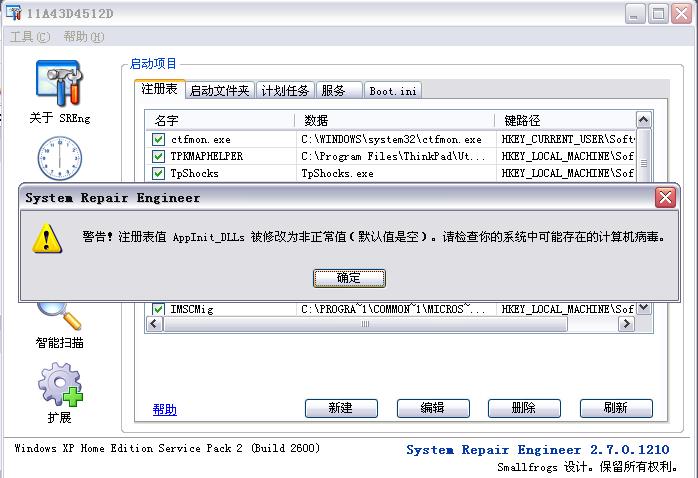Select the HKEY_CURRENT_USER key path cell
Image resolution: width=698 pixels, height=478 pixels.
568,139
